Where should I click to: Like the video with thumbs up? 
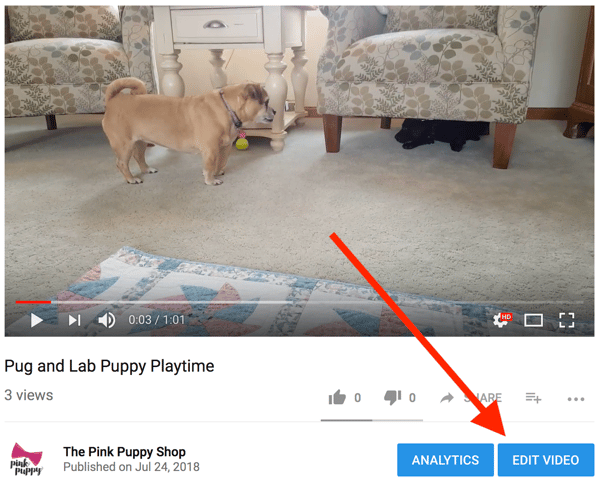point(337,398)
